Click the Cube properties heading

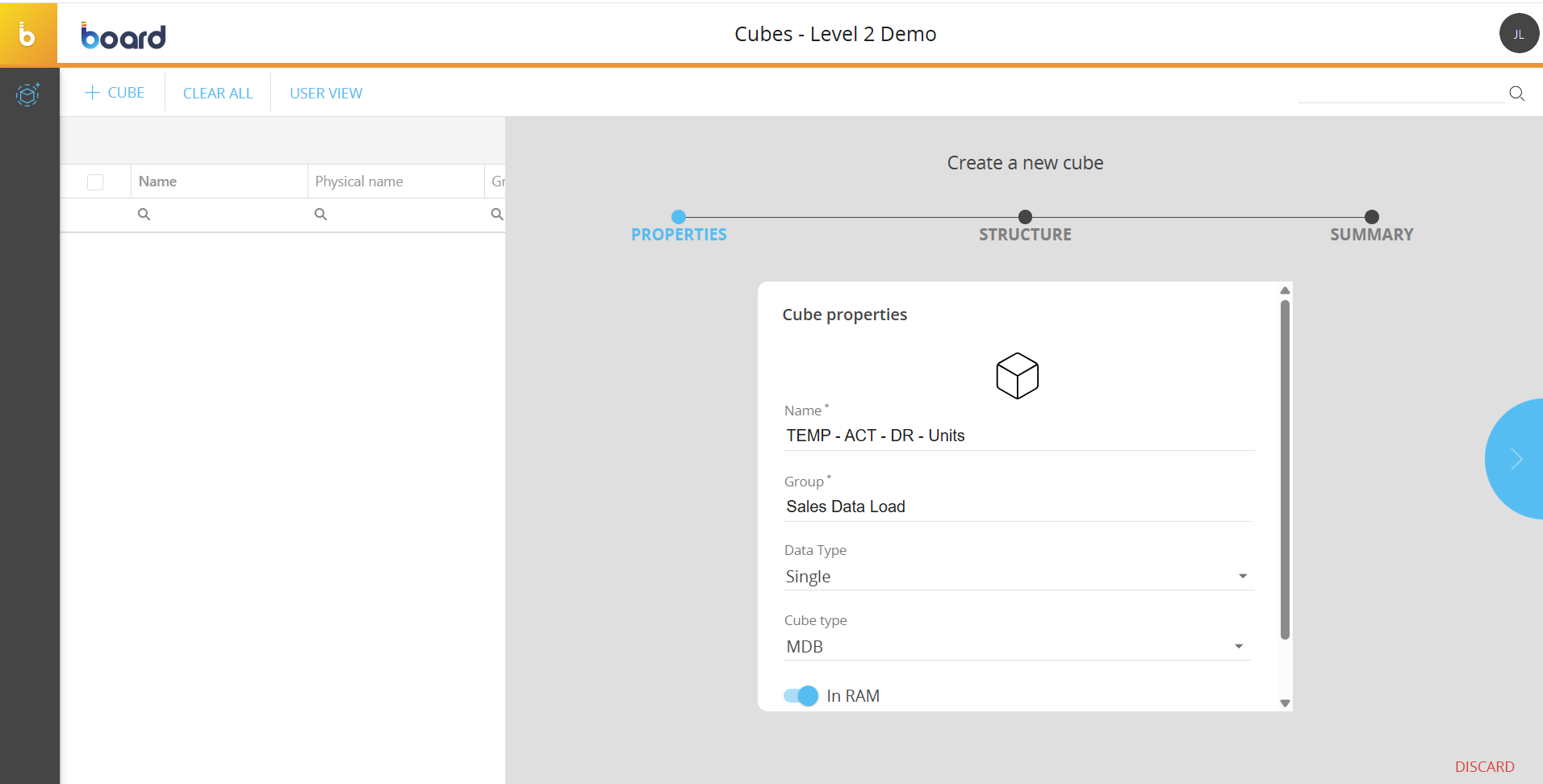click(844, 315)
